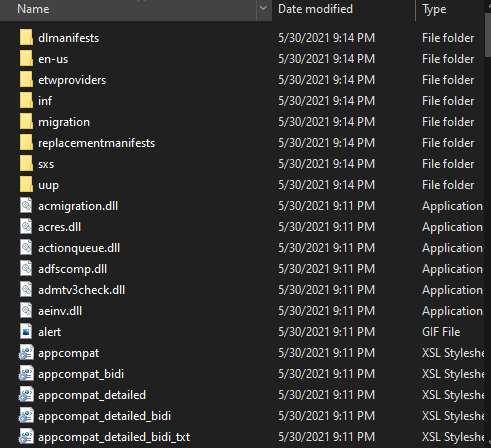Click the date modified of alert
This screenshot has height=448, width=491.
pyautogui.click(x=326, y=332)
